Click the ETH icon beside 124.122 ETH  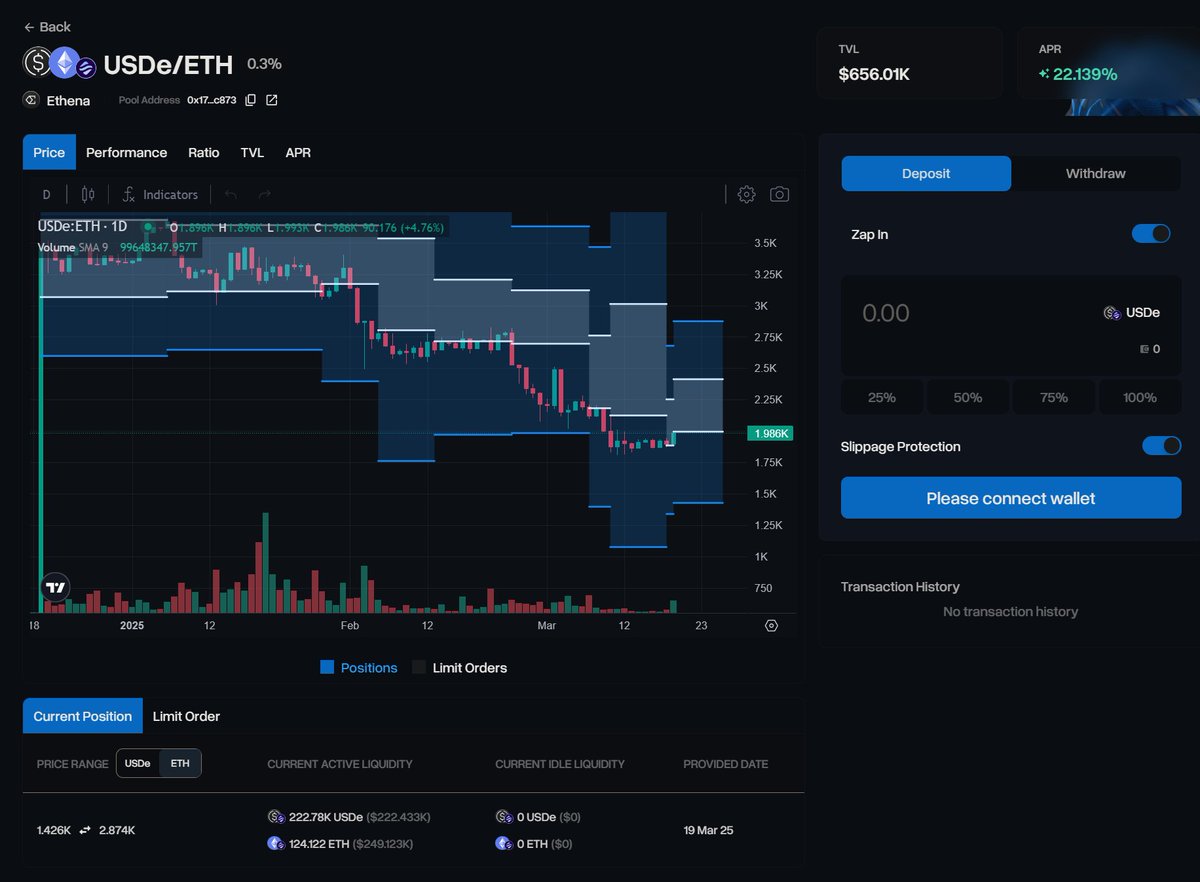pyautogui.click(x=275, y=844)
